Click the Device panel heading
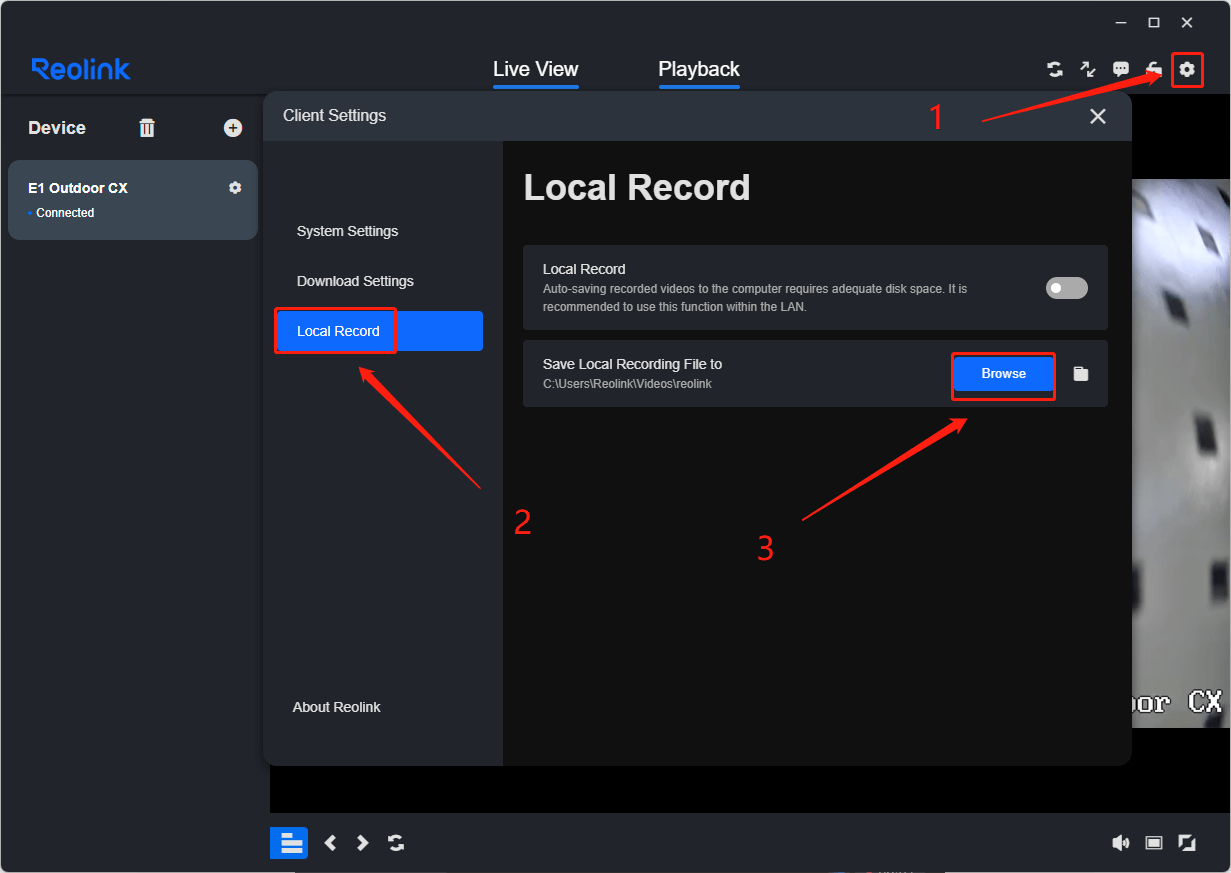Screen dimensions: 1231x873 pyautogui.click(x=57, y=128)
